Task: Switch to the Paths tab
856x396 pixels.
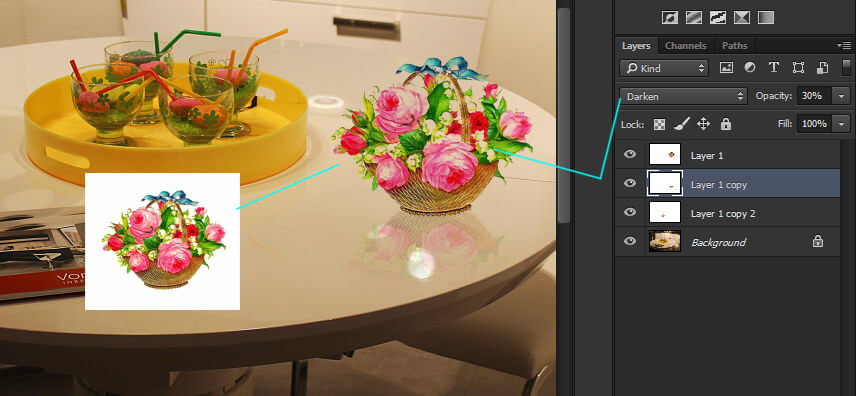Action: pos(734,46)
